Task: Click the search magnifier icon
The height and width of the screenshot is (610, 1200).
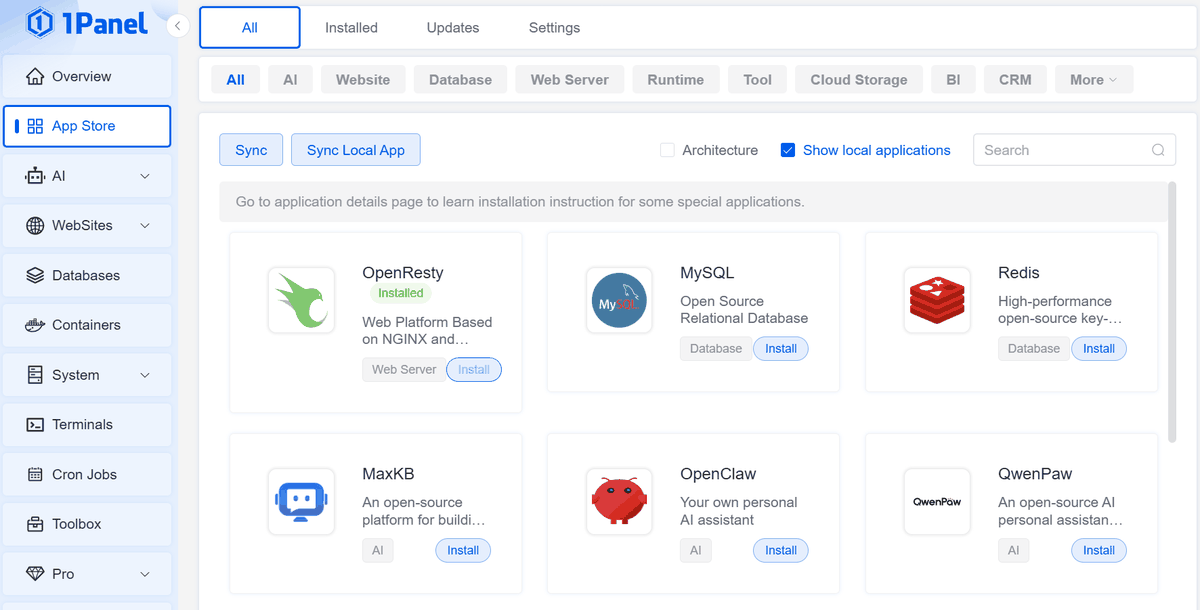Action: (x=1158, y=150)
